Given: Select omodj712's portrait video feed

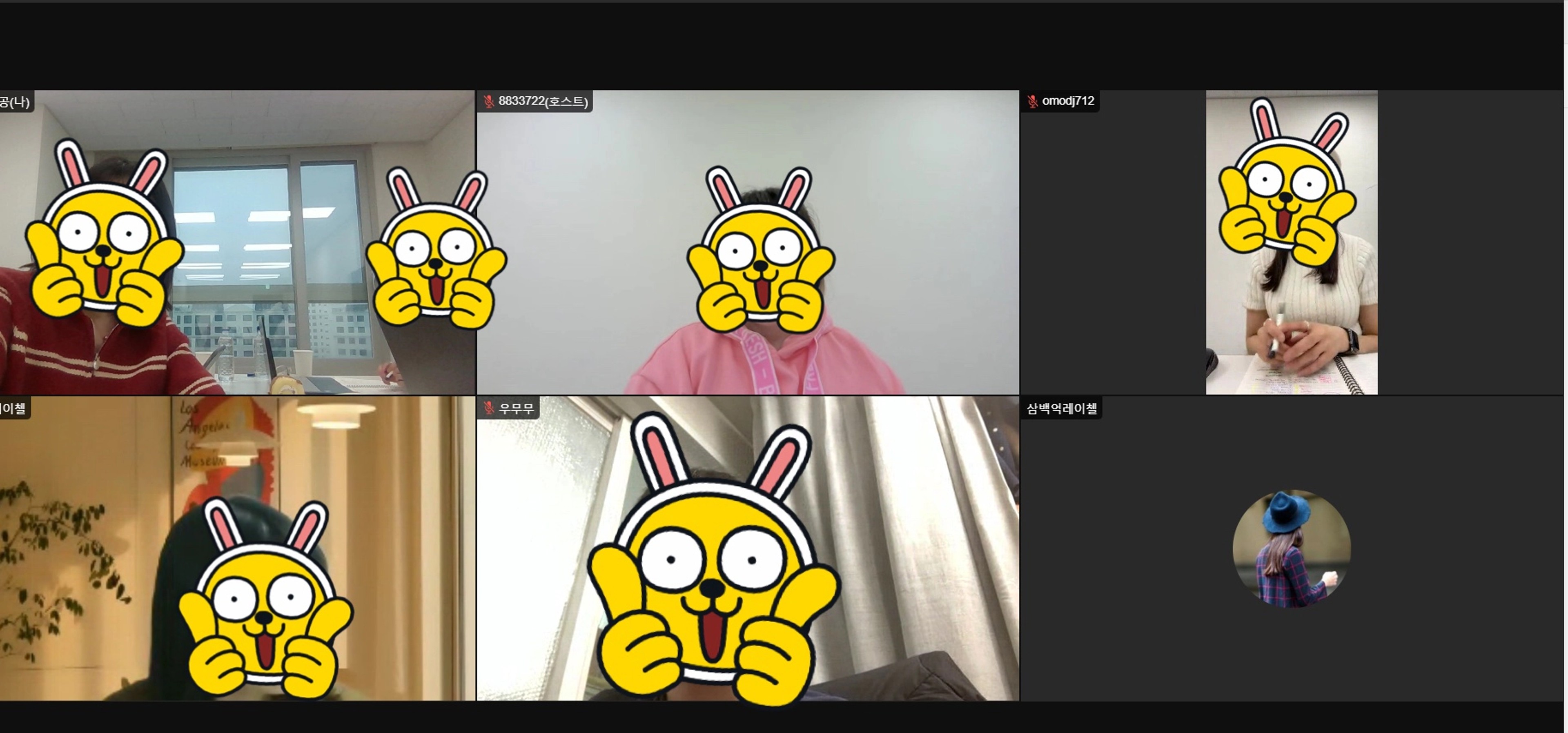Looking at the screenshot, I should [x=1291, y=292].
